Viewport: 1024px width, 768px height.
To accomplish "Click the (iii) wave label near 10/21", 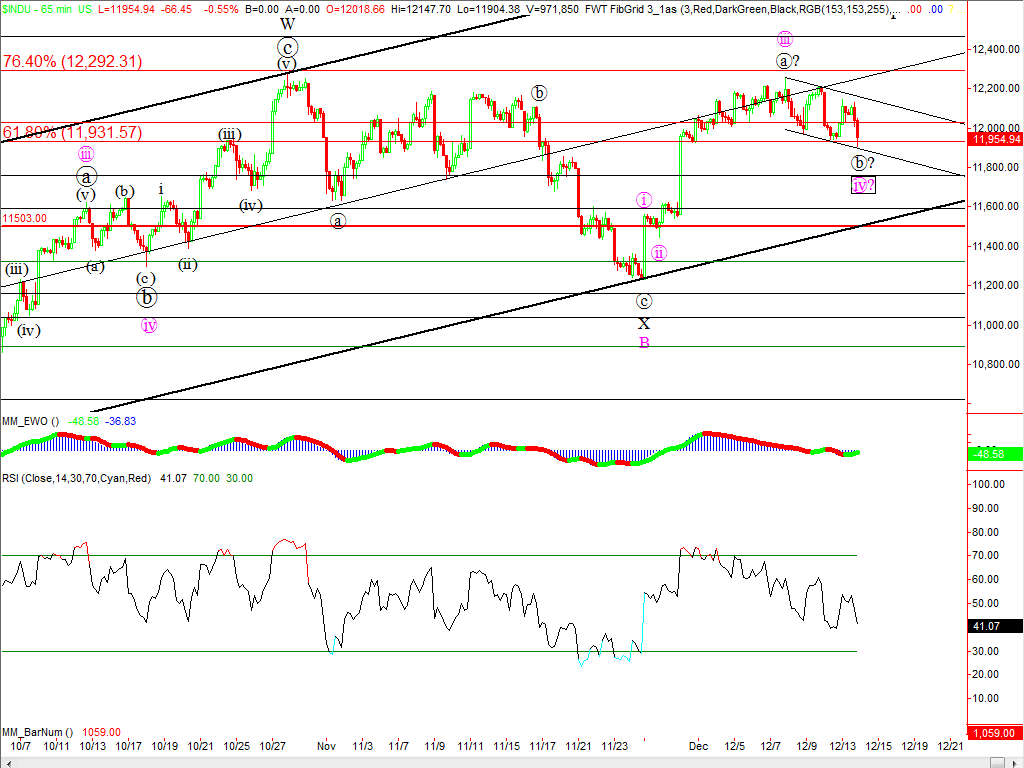I will tap(229, 134).
